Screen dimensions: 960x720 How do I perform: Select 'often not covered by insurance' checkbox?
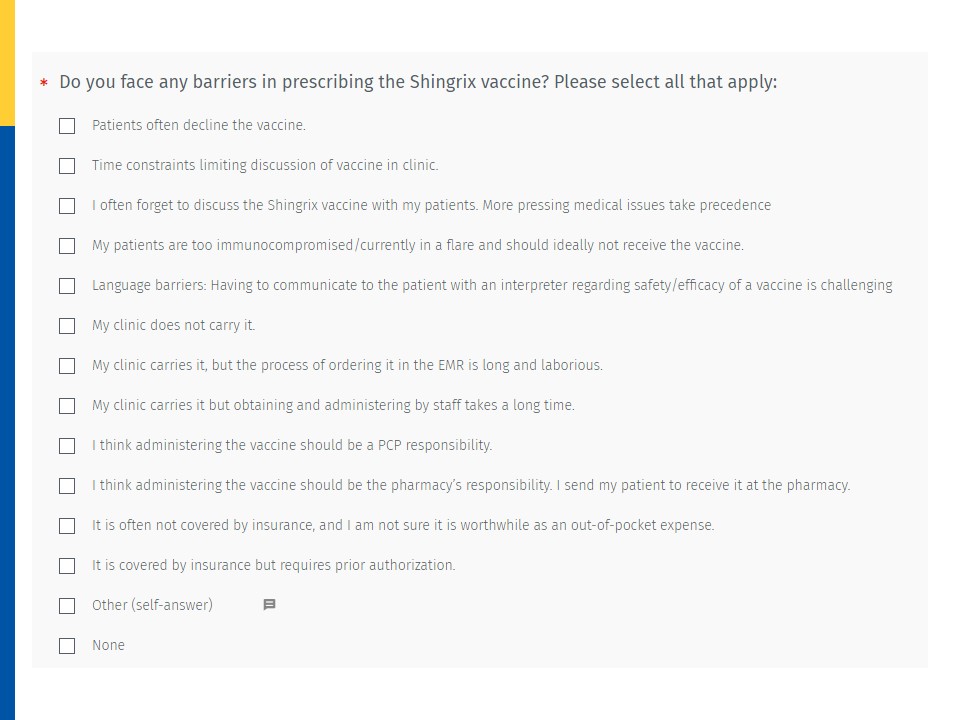click(x=67, y=526)
